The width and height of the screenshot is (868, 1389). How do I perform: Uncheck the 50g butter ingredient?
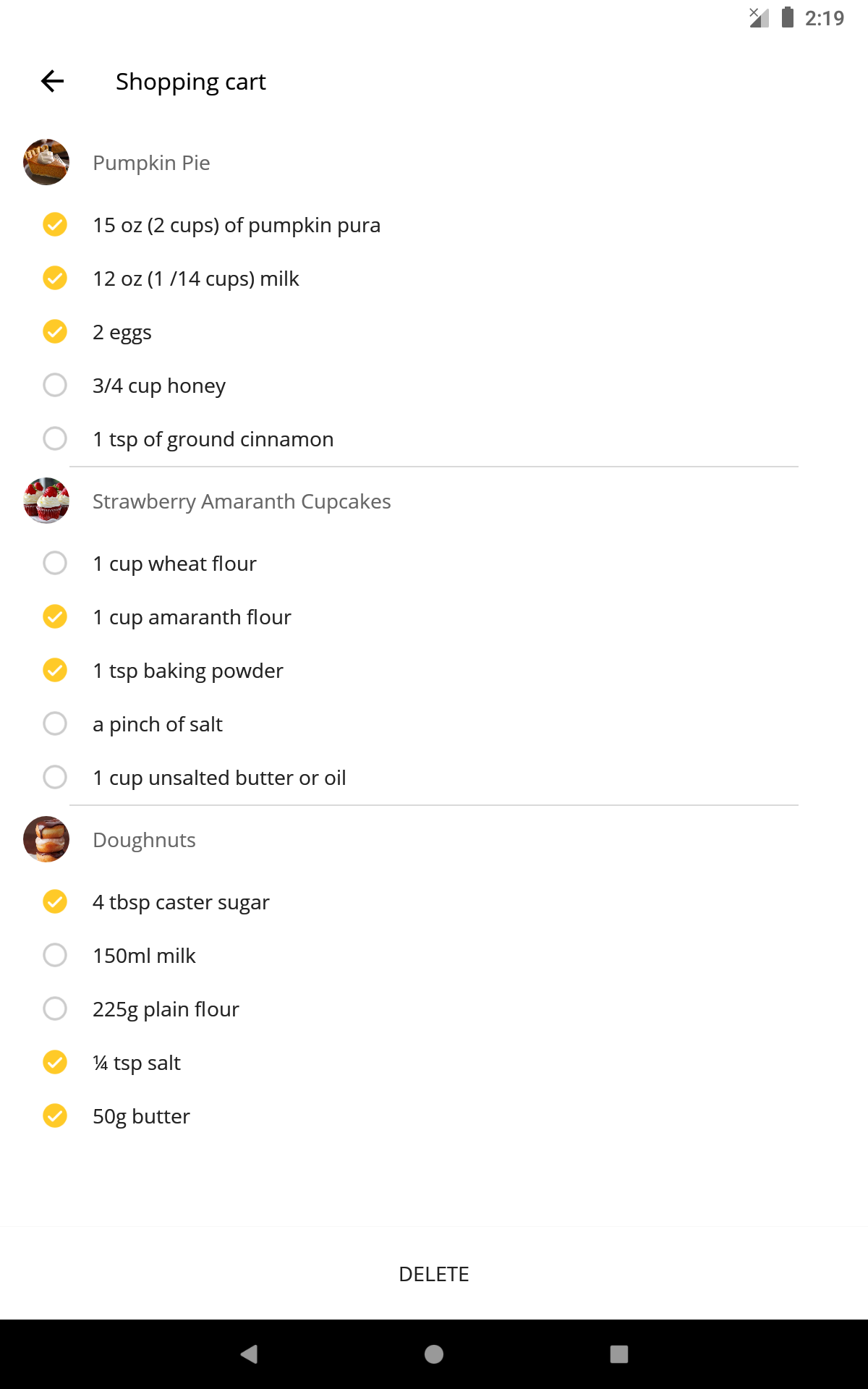coord(54,1116)
